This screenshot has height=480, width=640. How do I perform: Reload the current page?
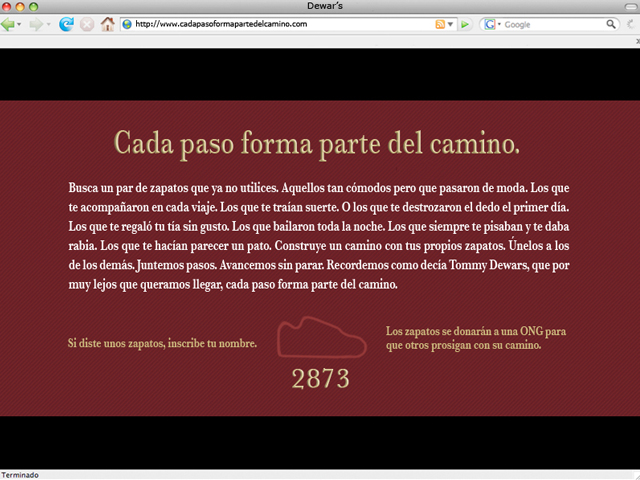(66, 24)
